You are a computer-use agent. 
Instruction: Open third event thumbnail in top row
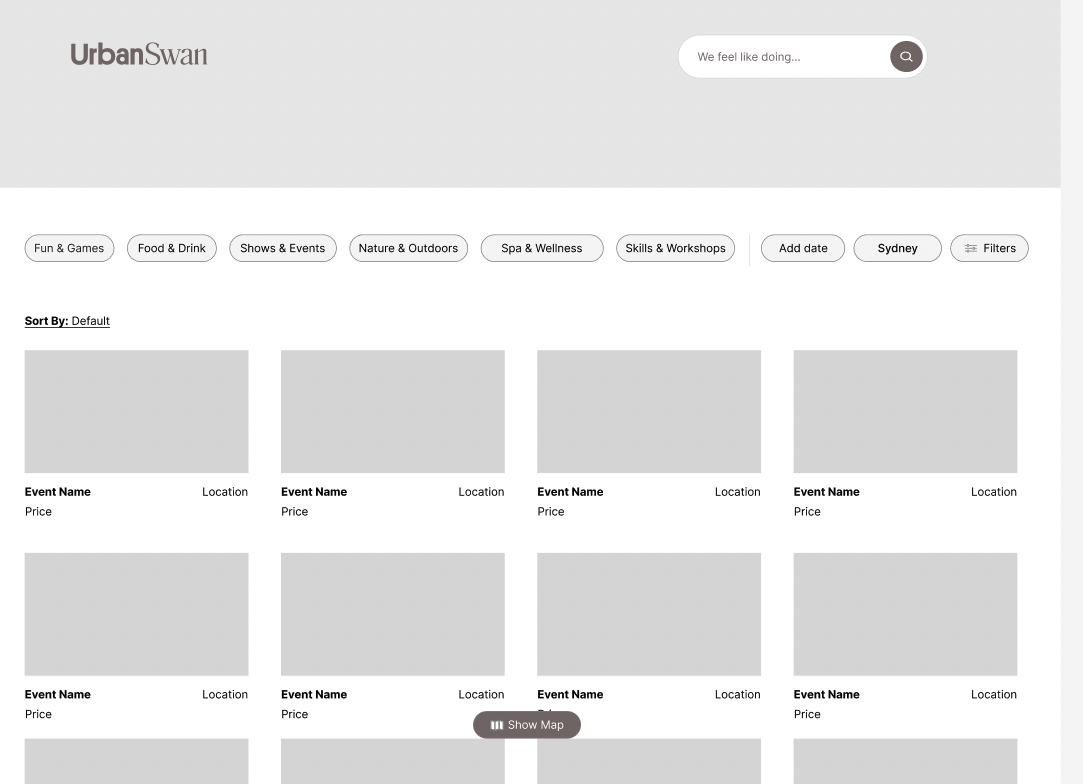click(x=649, y=412)
